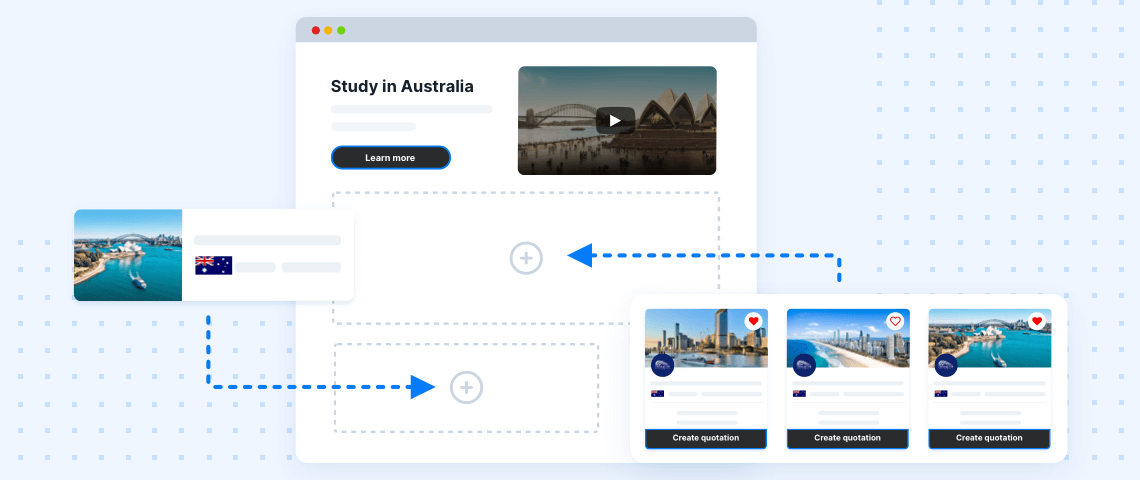Click the large Australian flag on floating card
The image size is (1140, 480).
[x=214, y=265]
